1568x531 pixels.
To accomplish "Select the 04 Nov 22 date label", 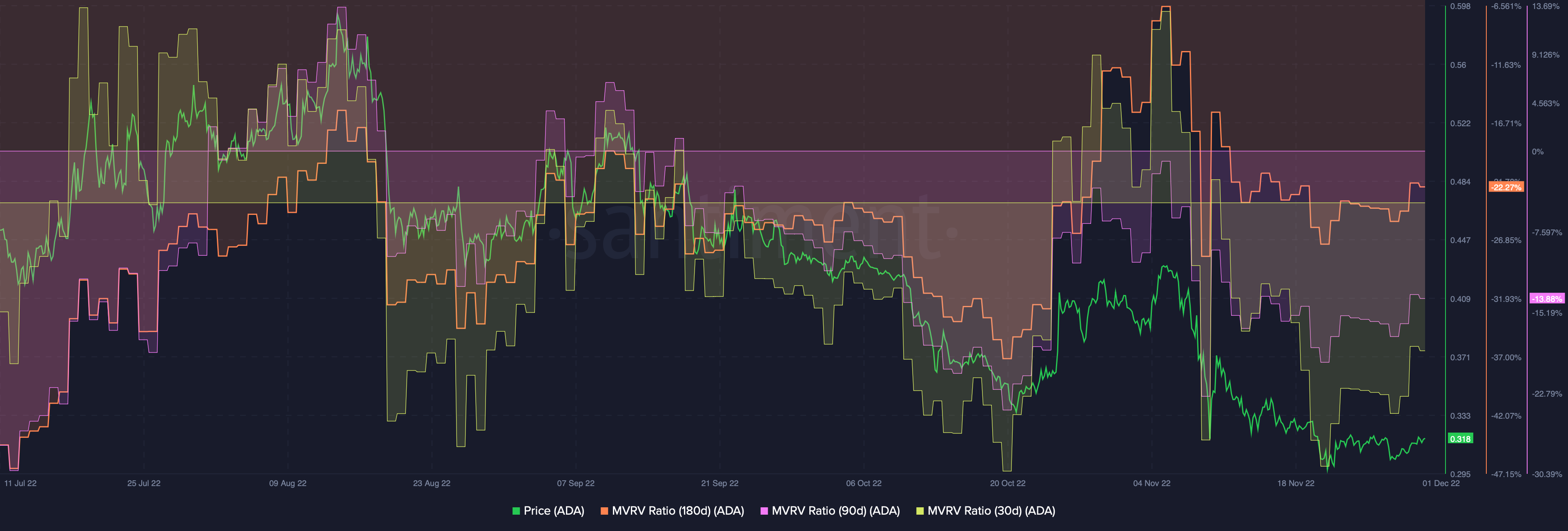I will [x=1151, y=484].
